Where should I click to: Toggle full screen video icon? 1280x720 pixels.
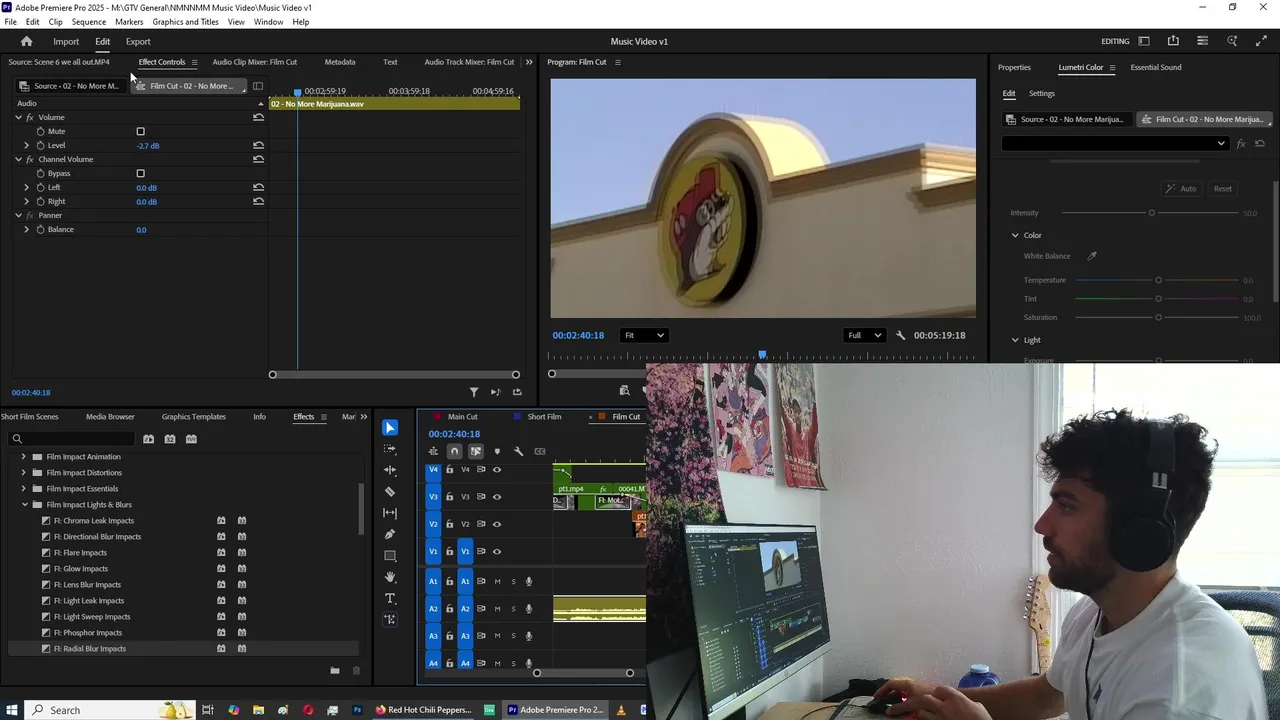point(1261,41)
